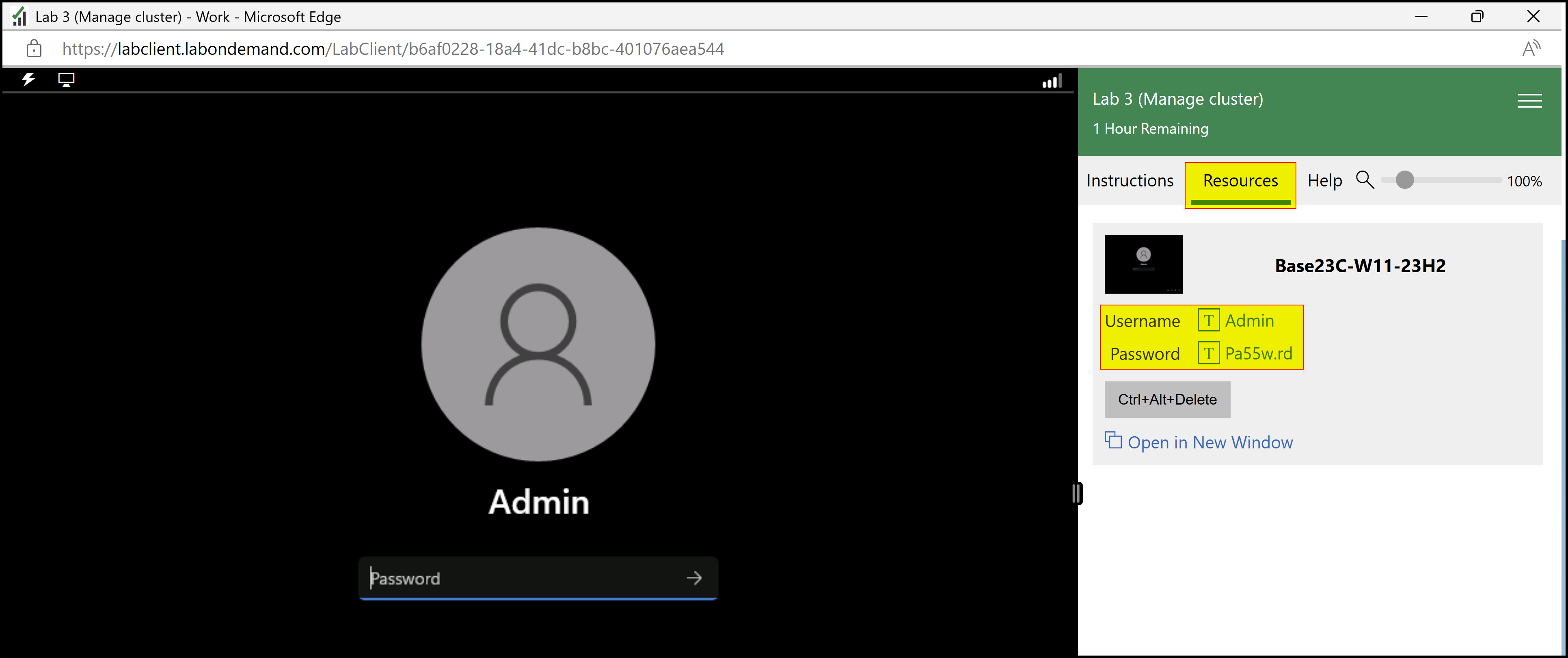Viewport: 1568px width, 658px height.
Task: Click the monitor display icon in lab toolbar
Action: tap(66, 79)
